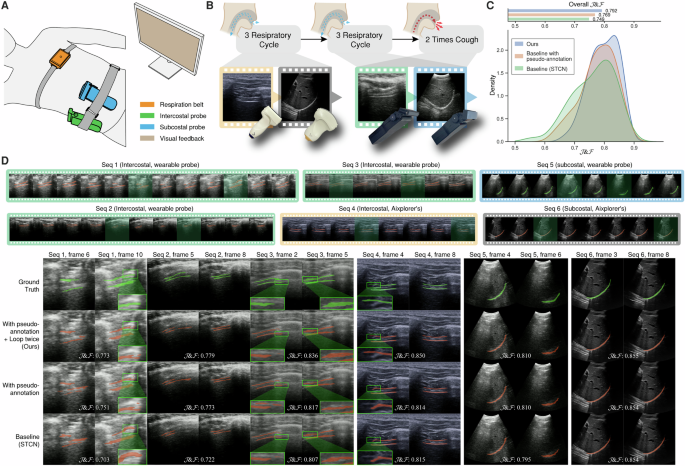
Task: Click the blue 0.792 overall bar
Action: coord(555,10)
